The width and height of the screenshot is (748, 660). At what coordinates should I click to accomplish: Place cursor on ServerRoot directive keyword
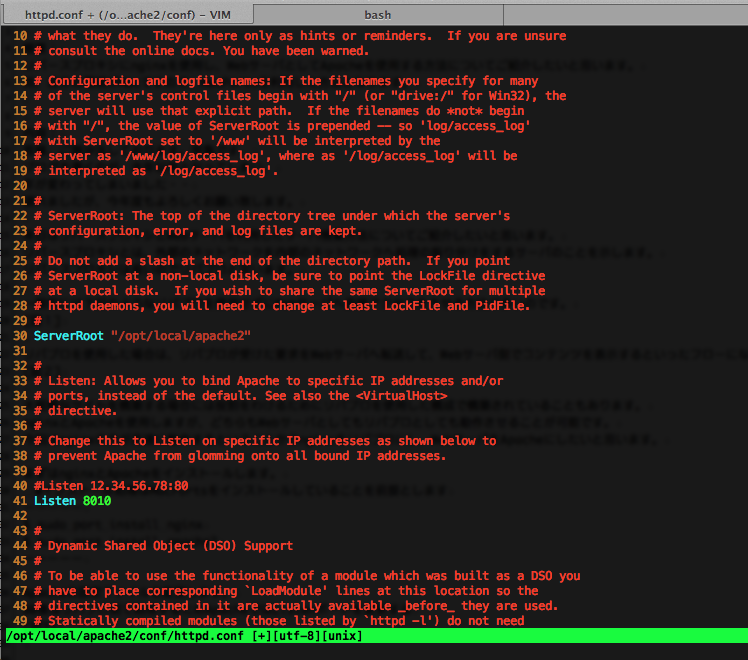(69, 336)
